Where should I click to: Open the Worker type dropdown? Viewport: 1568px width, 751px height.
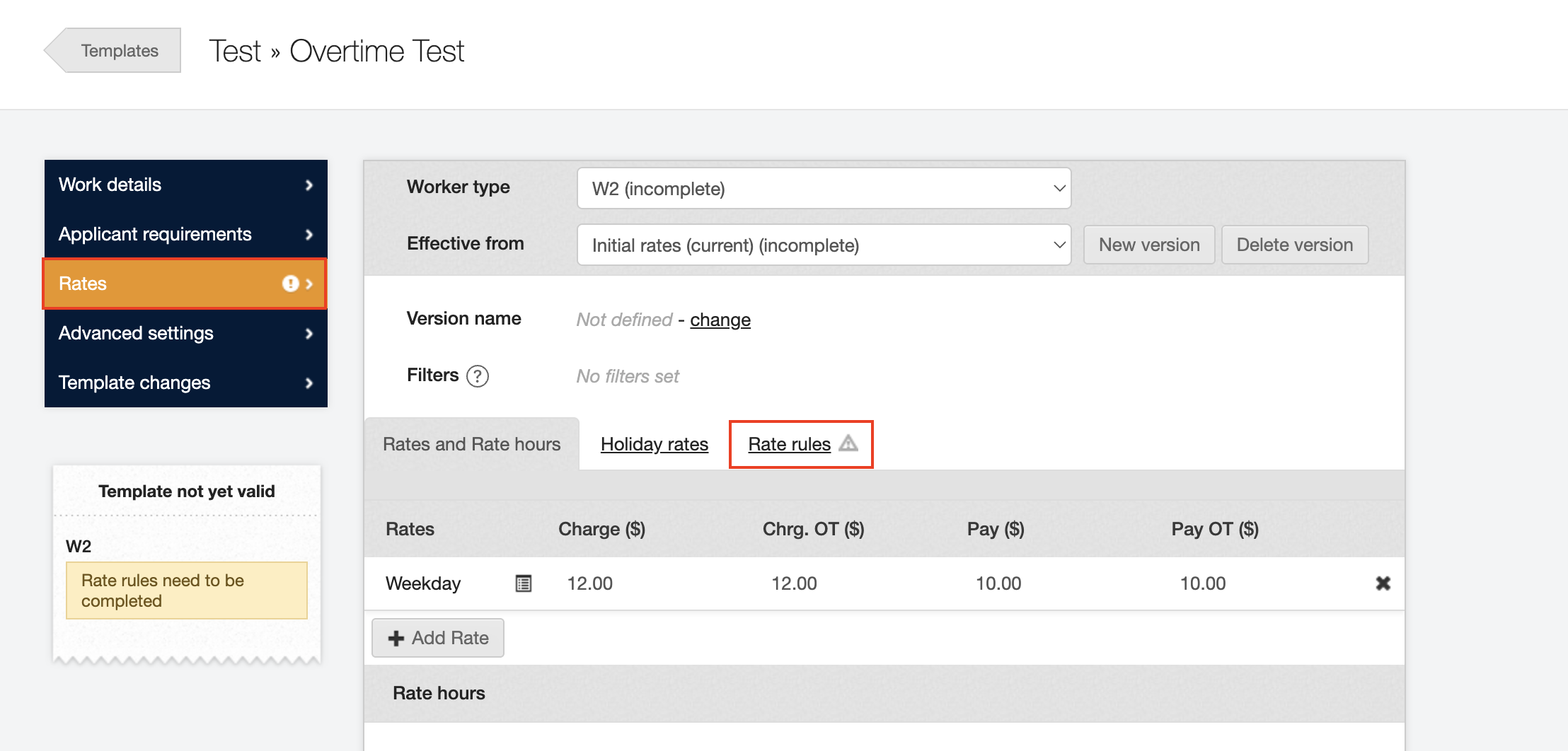(x=824, y=189)
